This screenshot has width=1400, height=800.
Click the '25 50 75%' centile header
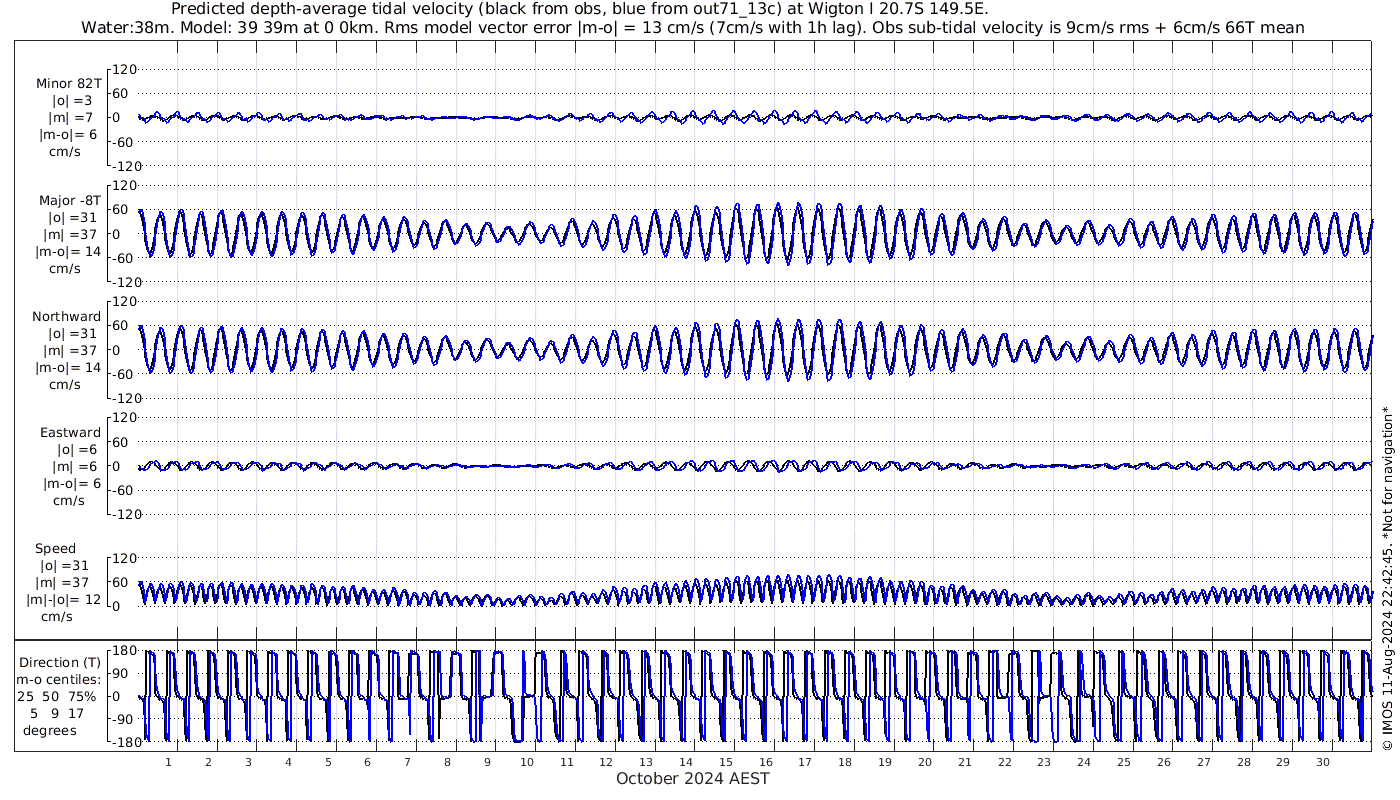tap(56, 696)
